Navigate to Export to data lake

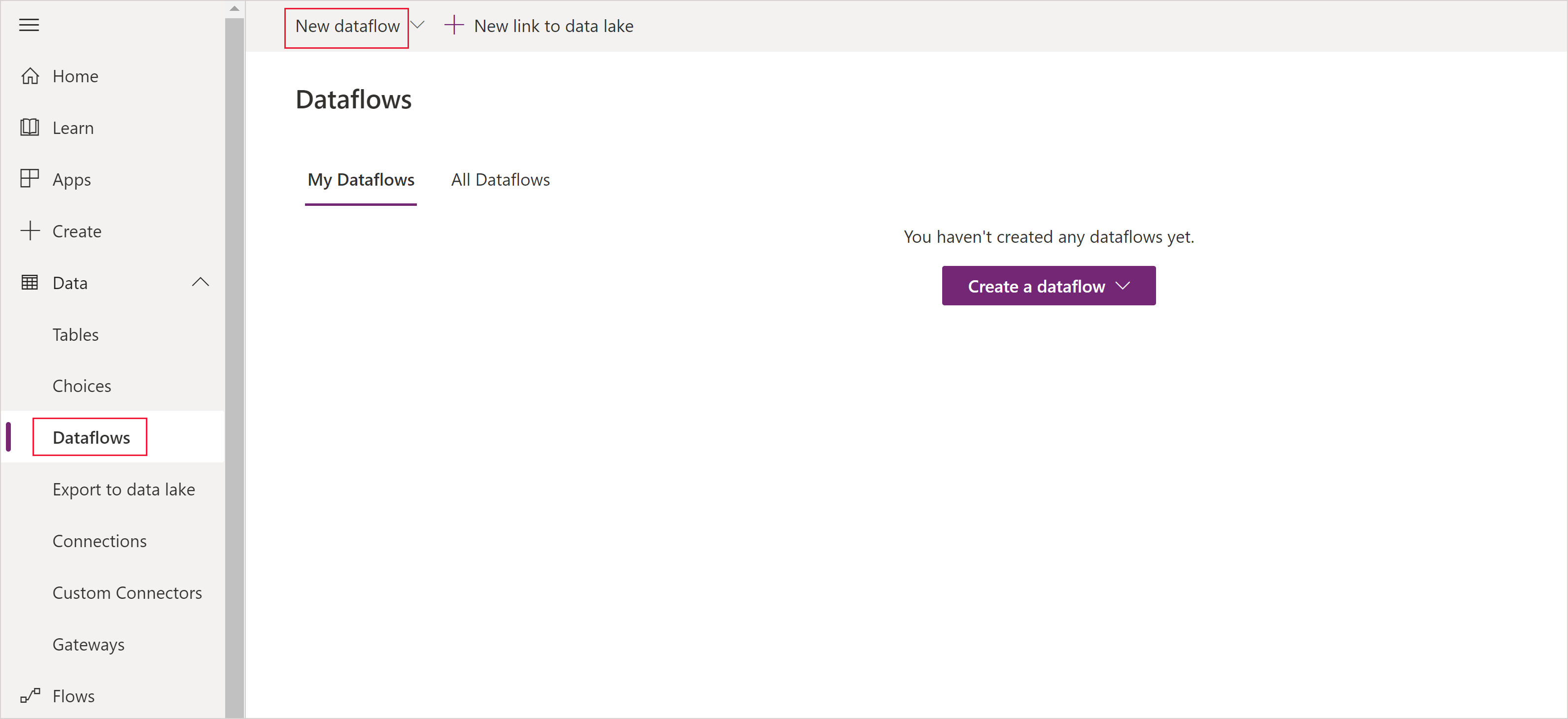[125, 489]
